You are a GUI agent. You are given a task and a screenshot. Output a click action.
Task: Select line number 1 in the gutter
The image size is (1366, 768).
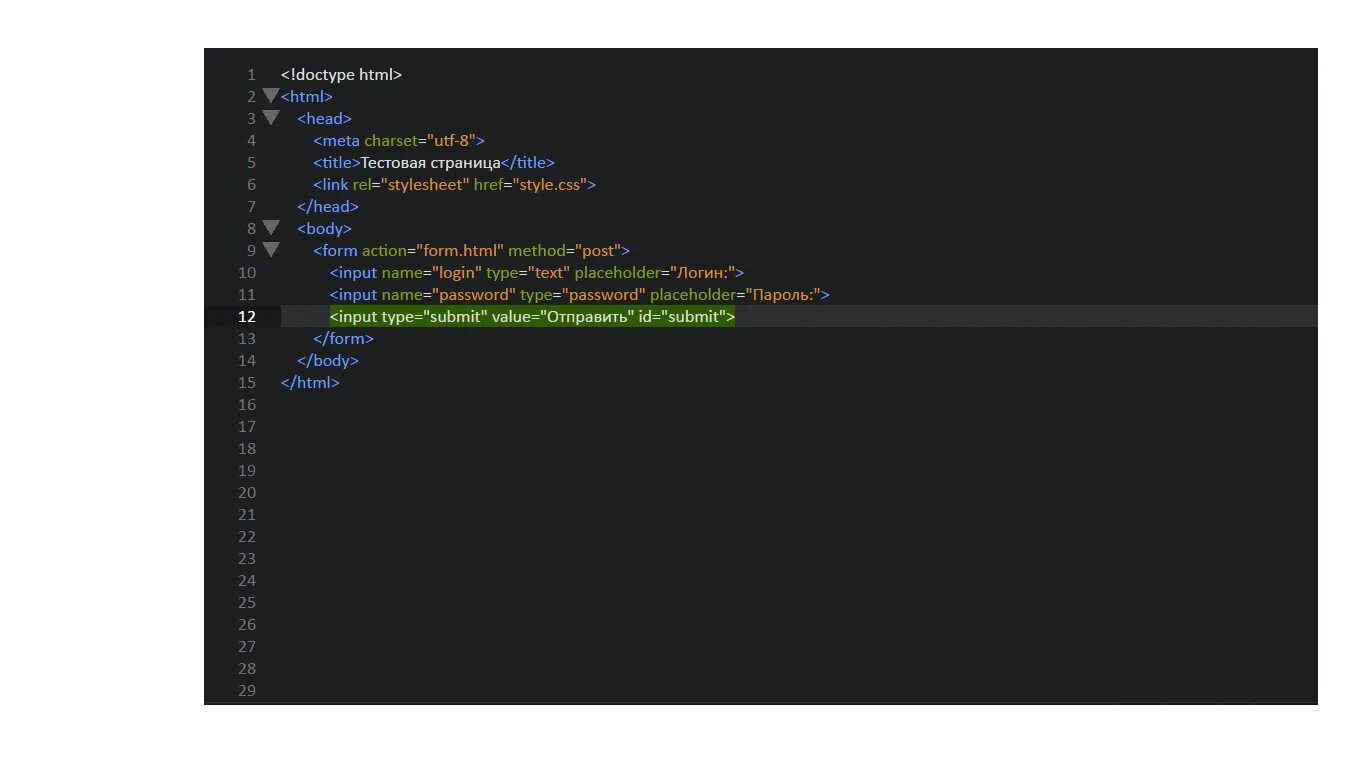(251, 75)
